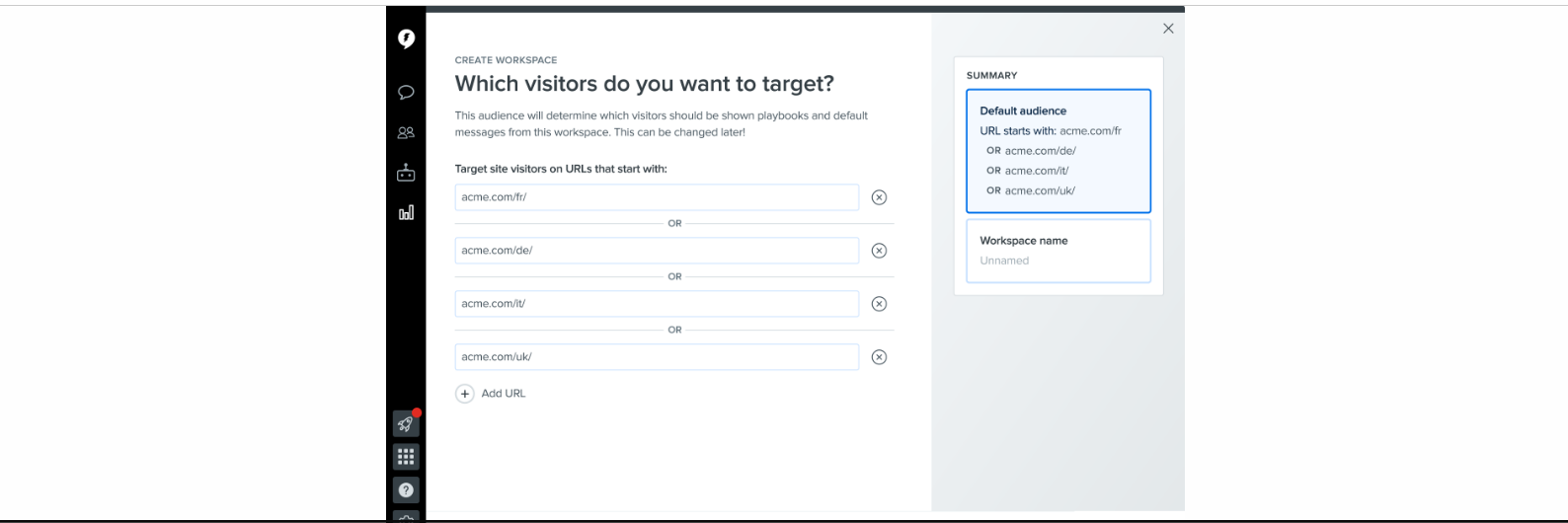
Task: Focus the acme.com/fr/ URL input field
Action: 657,197
